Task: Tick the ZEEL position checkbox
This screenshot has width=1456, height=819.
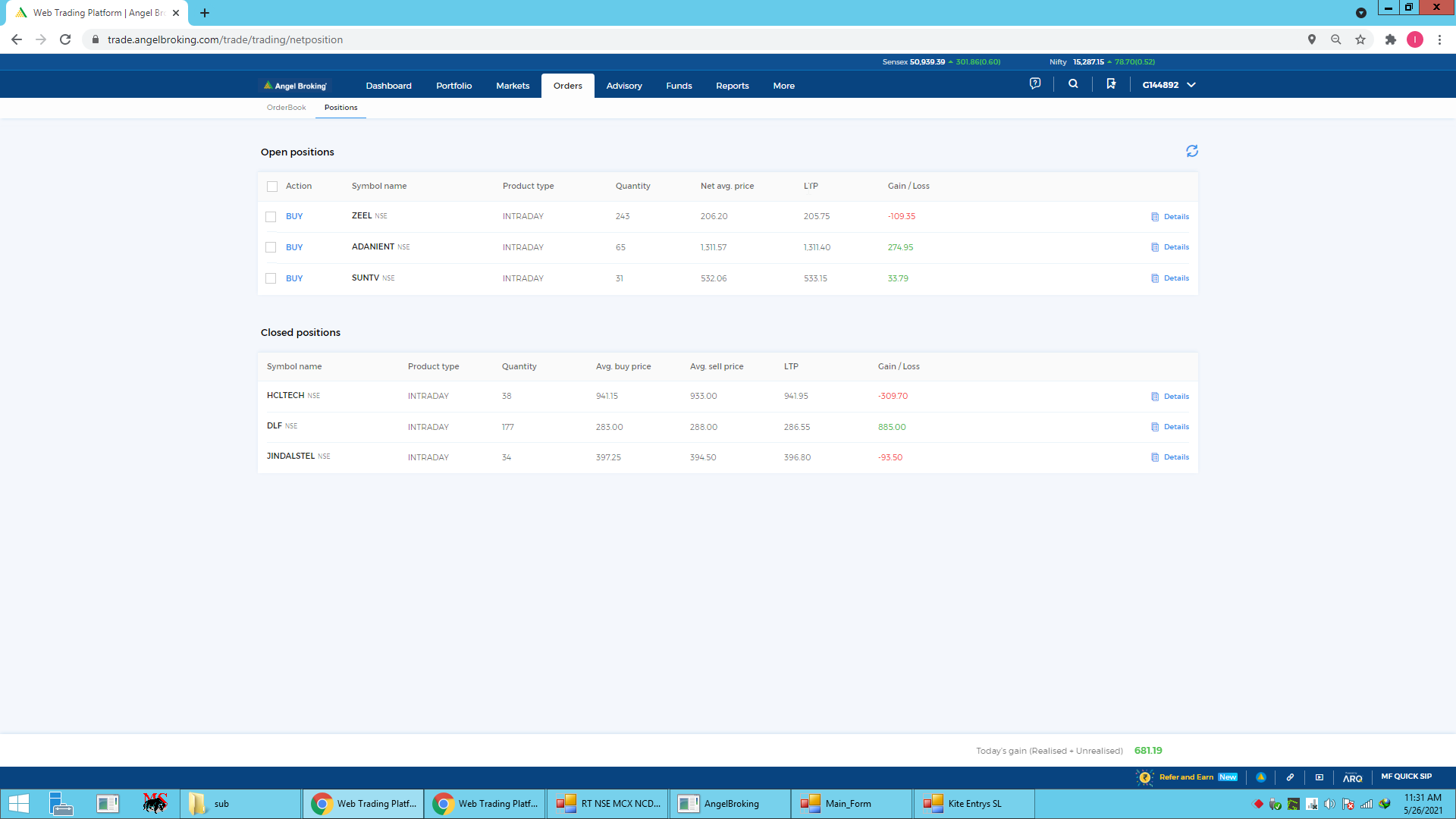Action: pos(271,217)
